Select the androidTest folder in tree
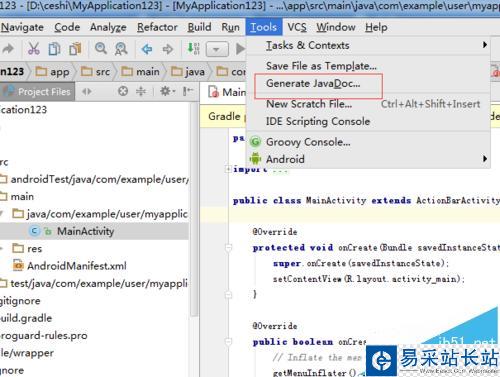Screen dimensions: 500x377 click(x=94, y=179)
